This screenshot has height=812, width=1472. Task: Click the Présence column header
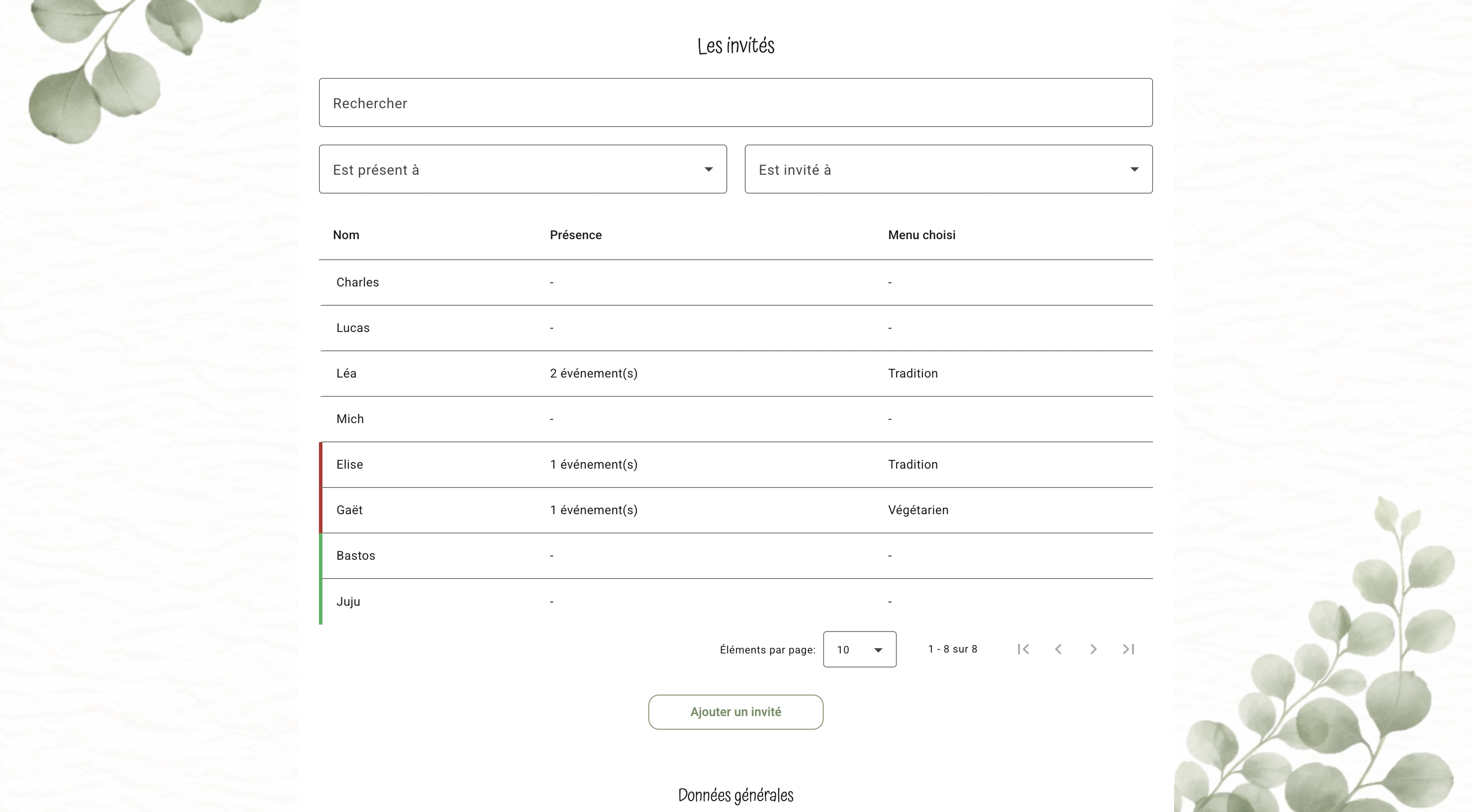pos(575,235)
